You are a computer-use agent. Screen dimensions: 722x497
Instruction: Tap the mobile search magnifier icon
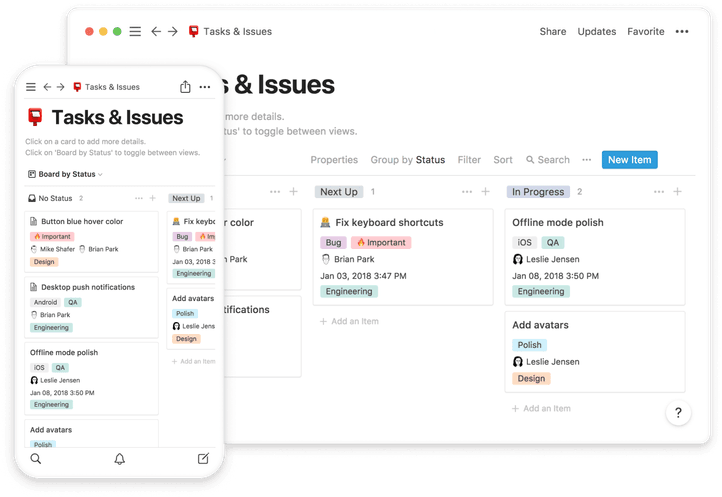coord(36,459)
